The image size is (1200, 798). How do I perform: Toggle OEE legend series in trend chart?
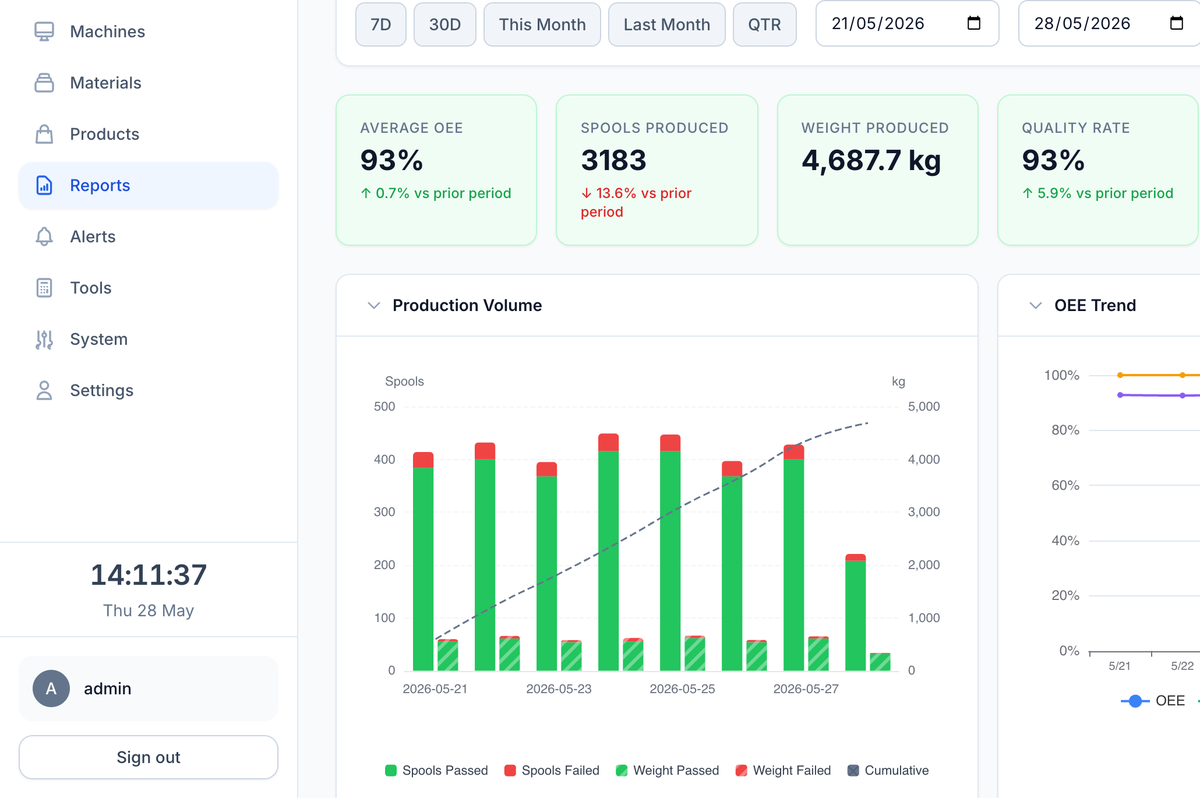tap(1153, 701)
